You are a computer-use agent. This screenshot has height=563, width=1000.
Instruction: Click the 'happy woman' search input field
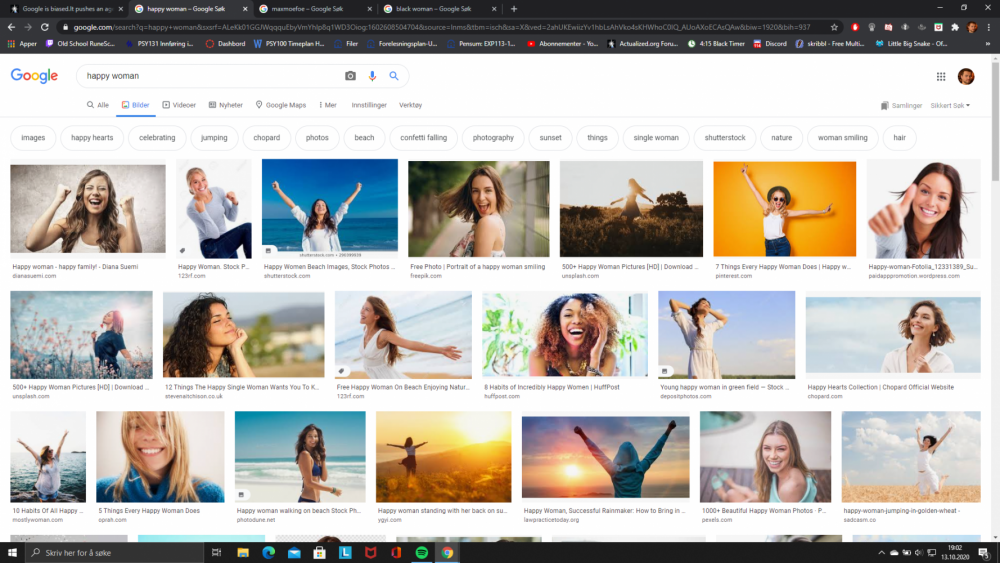click(x=210, y=76)
